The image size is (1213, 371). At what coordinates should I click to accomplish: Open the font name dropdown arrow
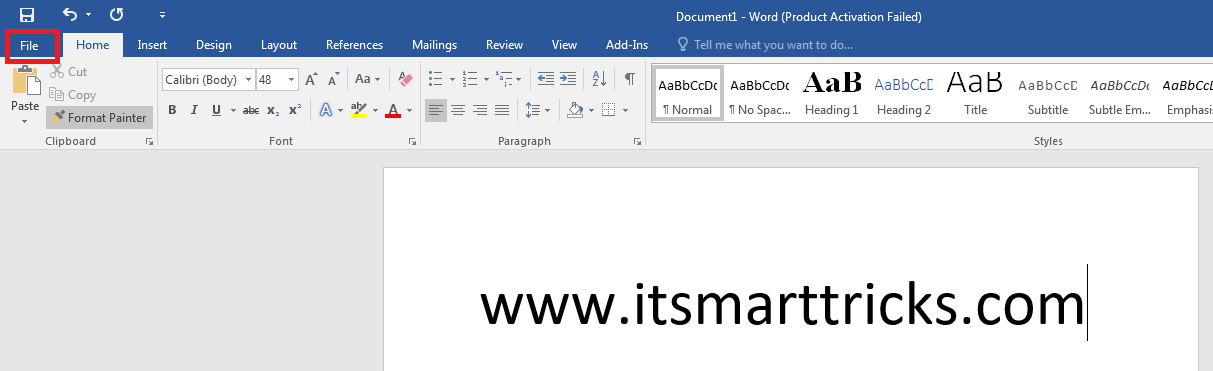click(248, 79)
